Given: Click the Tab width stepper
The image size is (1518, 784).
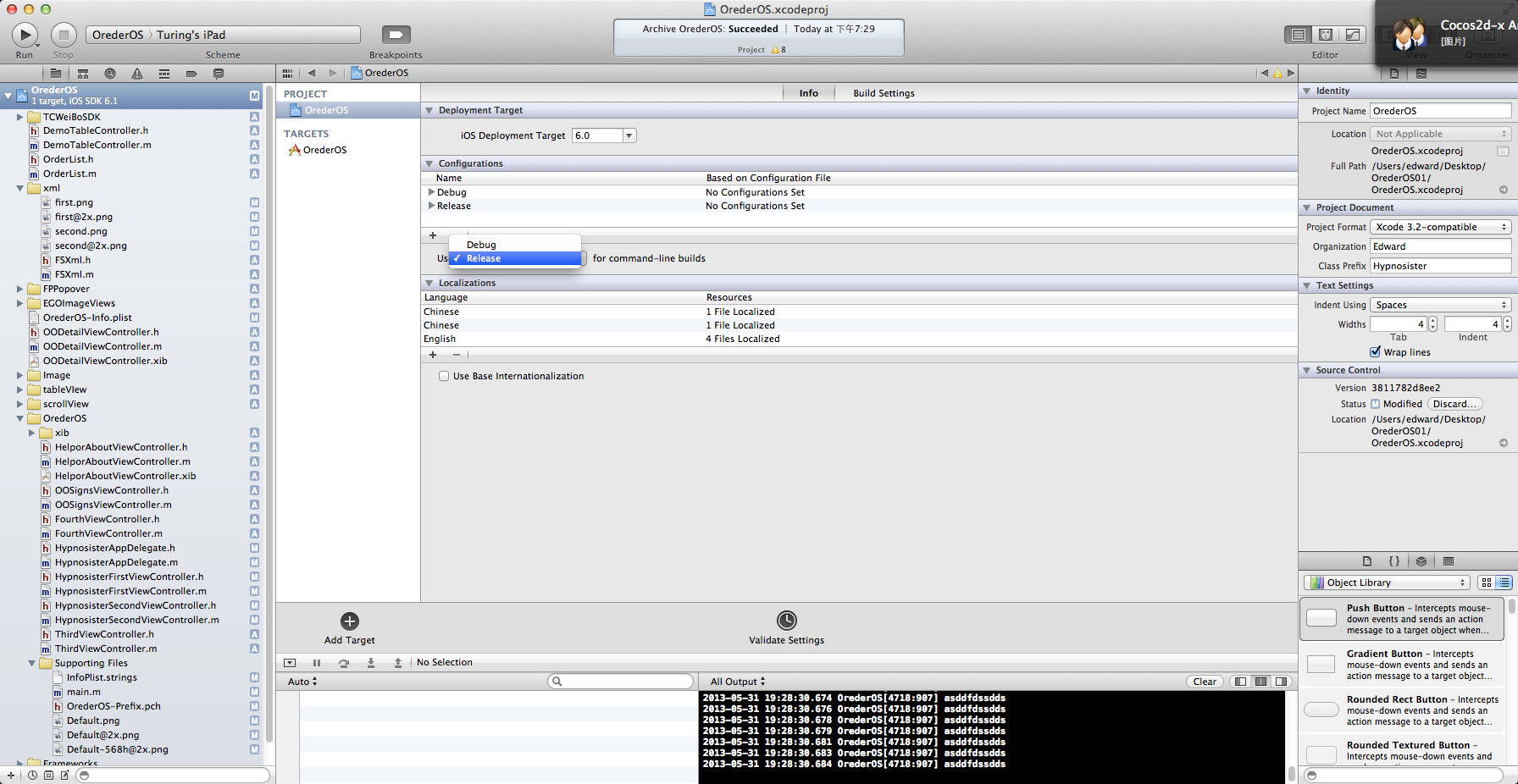Looking at the screenshot, I should 1432,323.
